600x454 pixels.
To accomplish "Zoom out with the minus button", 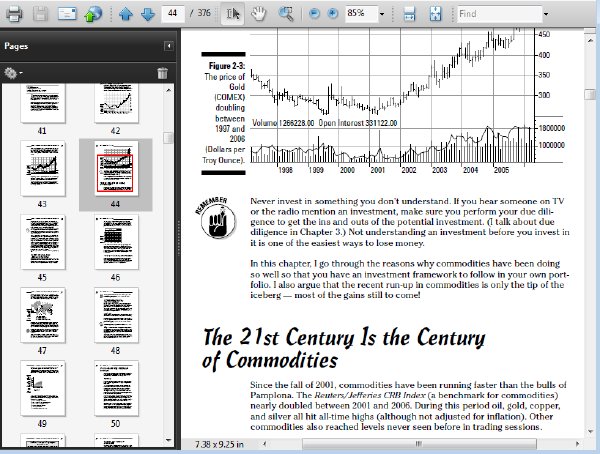I will [314, 14].
